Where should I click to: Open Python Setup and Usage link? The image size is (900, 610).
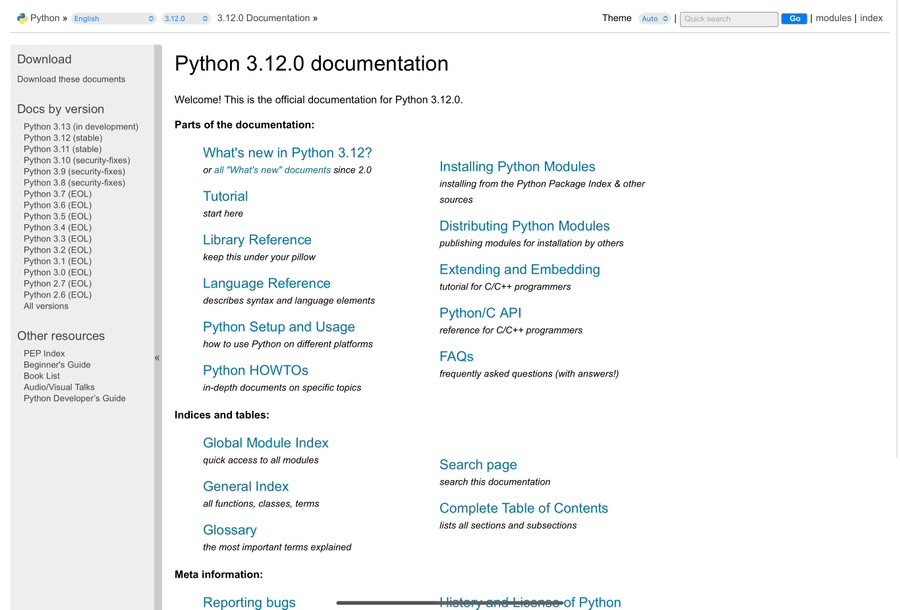pyautogui.click(x=278, y=327)
